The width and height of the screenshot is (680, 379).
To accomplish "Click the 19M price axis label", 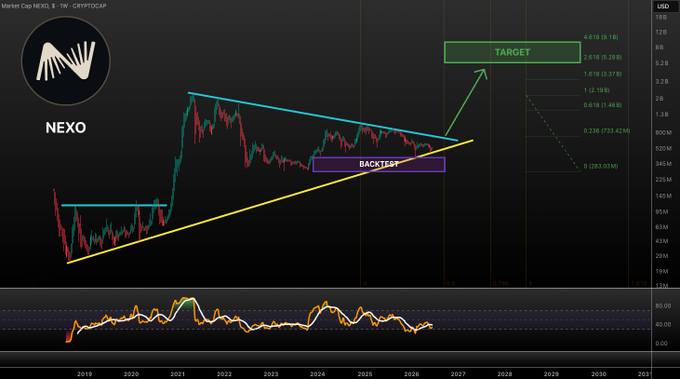I will pyautogui.click(x=662, y=271).
